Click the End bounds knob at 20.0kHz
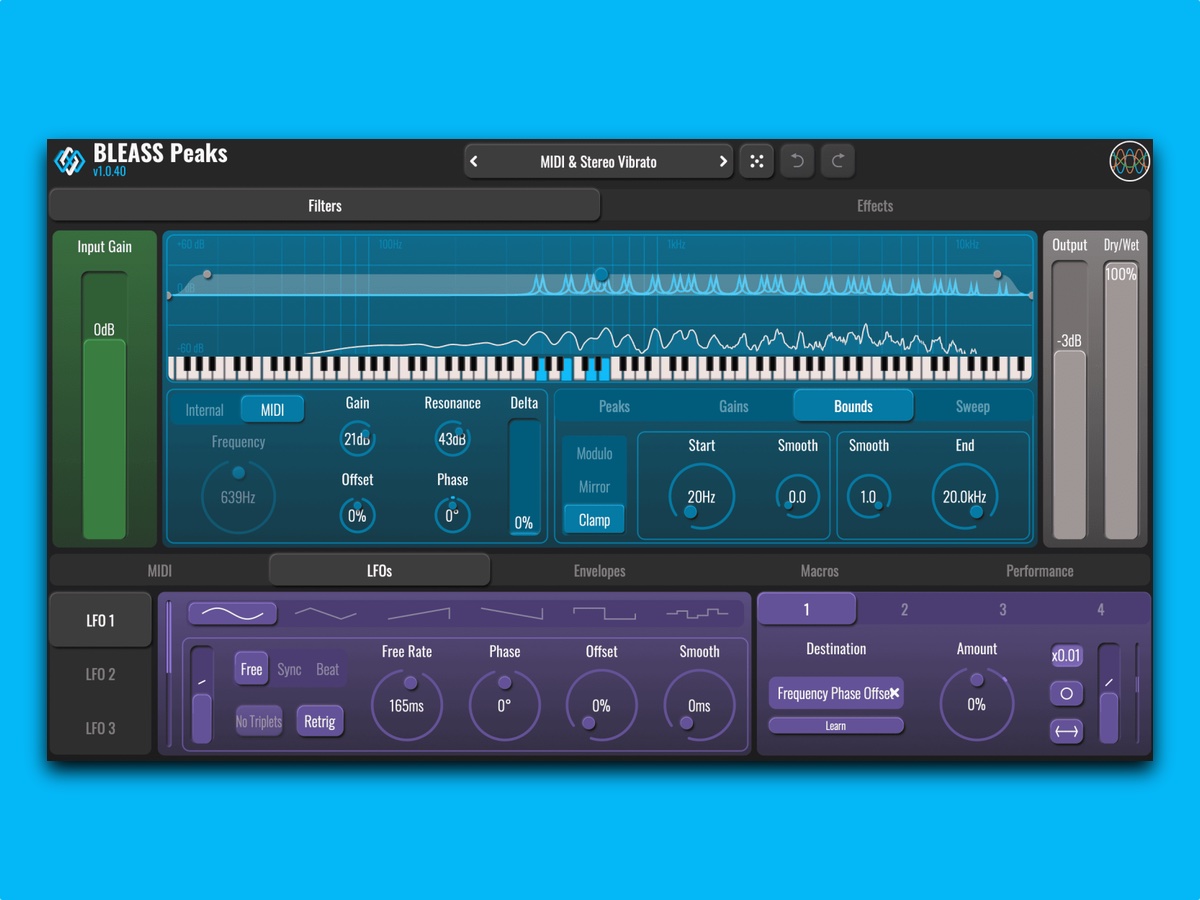Viewport: 1200px width, 900px height. [965, 496]
